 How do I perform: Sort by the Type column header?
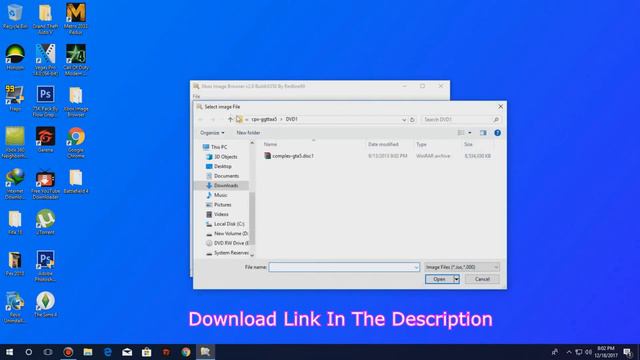pyautogui.click(x=421, y=144)
